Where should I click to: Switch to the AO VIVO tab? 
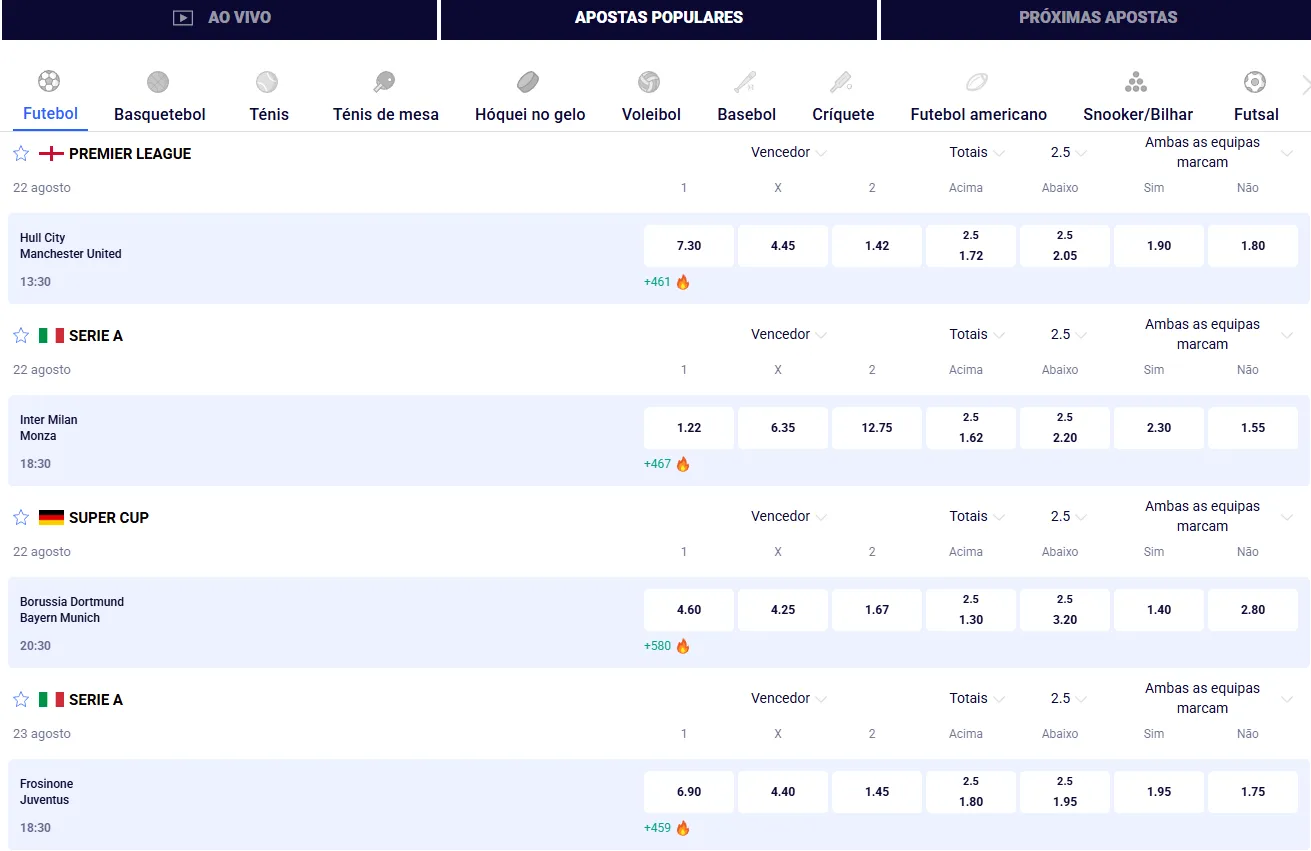point(220,18)
